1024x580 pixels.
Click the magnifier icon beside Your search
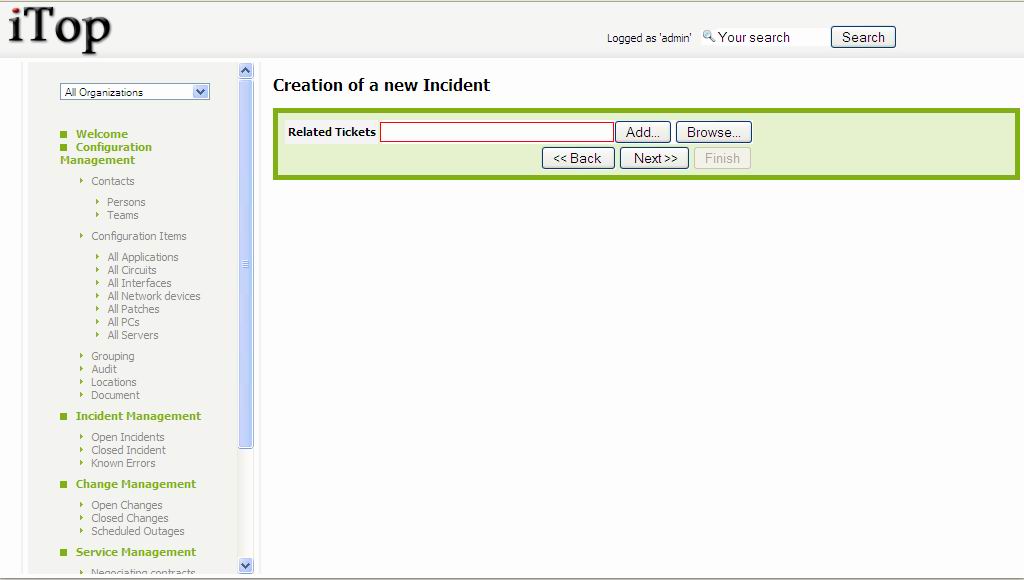point(709,37)
